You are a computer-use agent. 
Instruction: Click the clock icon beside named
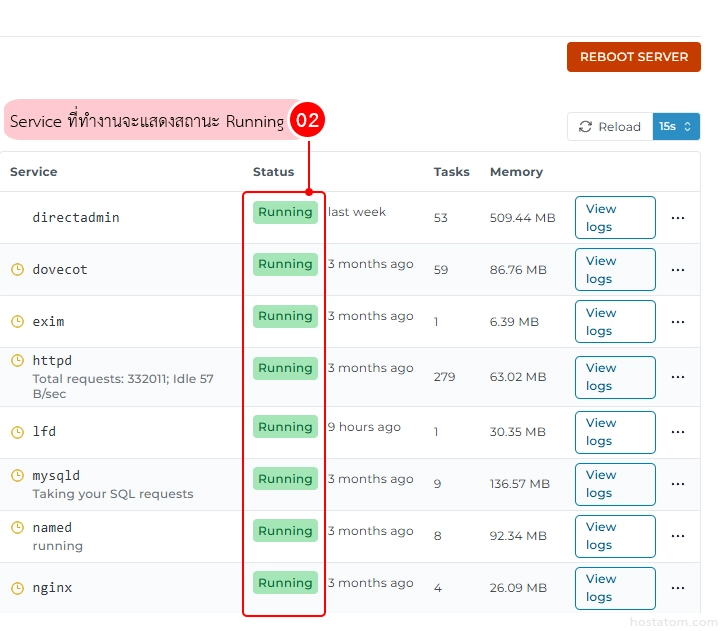click(x=17, y=527)
